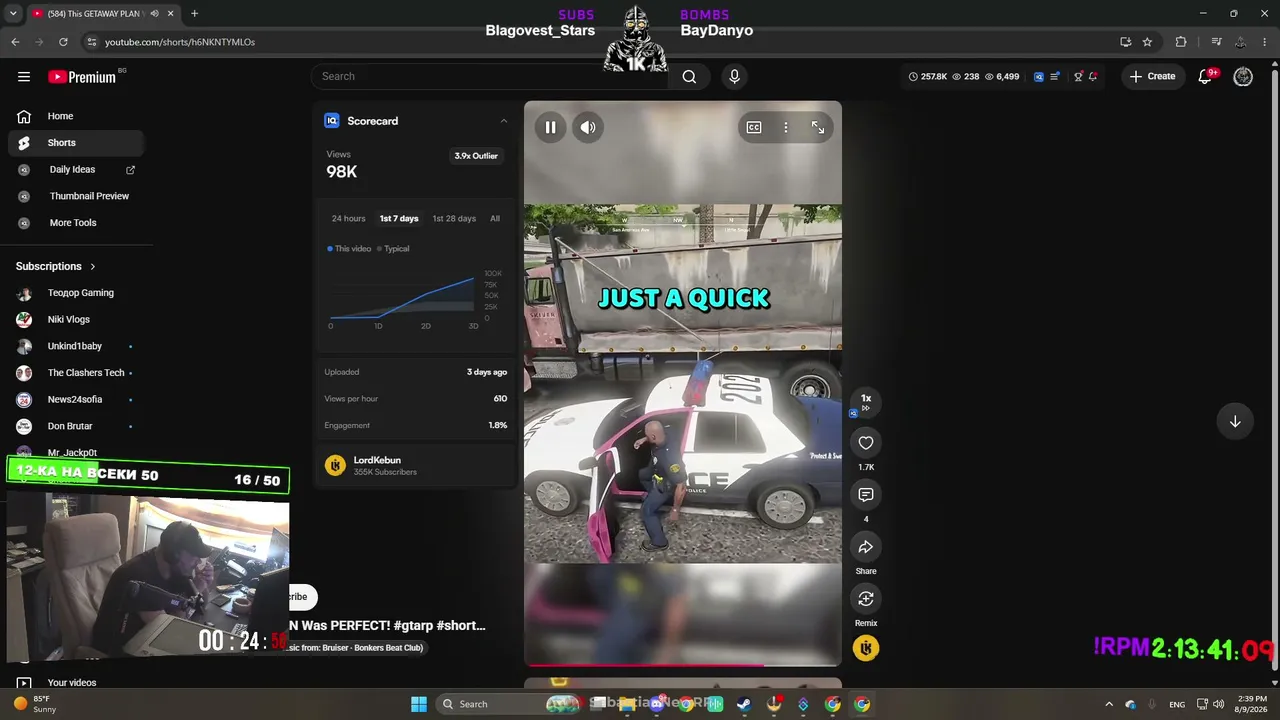Open the taskbar clock and calendar

(1252, 704)
